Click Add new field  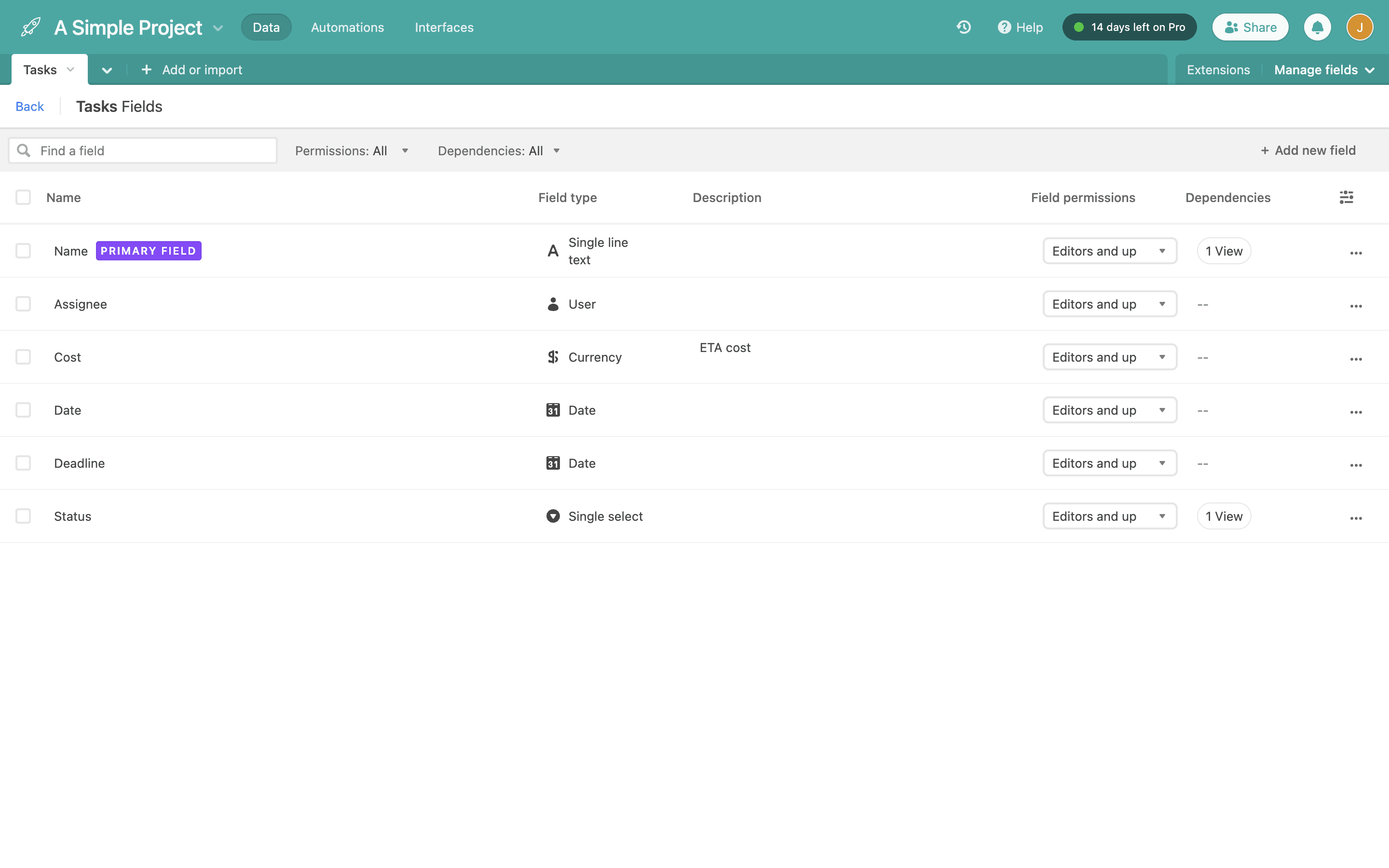point(1307,150)
